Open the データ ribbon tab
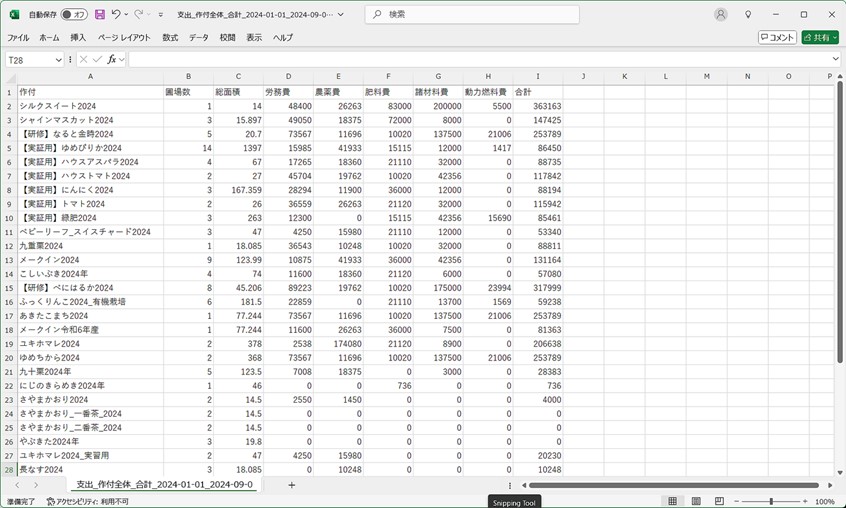The width and height of the screenshot is (846, 508). coord(199,38)
